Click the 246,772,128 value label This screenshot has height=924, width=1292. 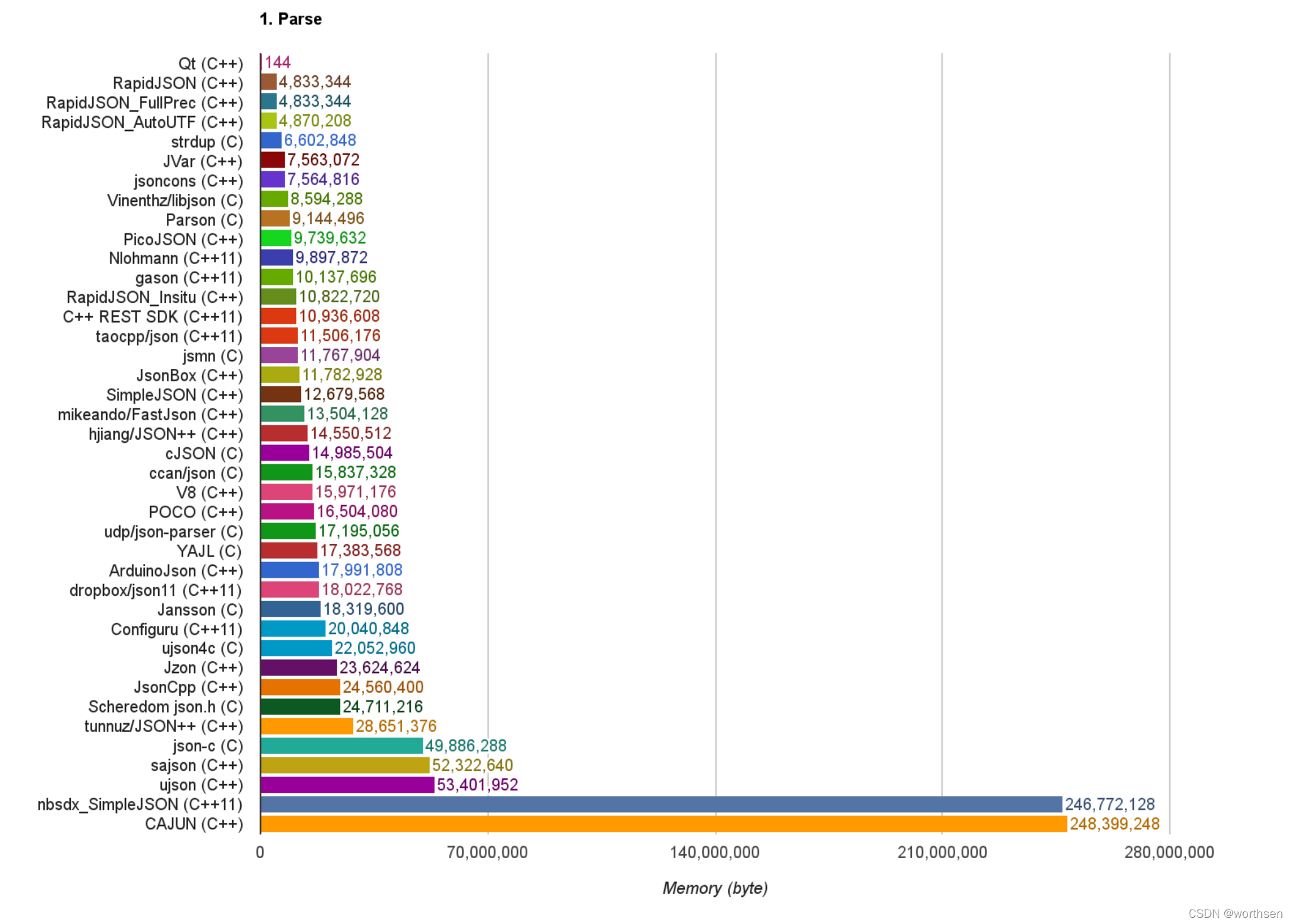pyautogui.click(x=1109, y=804)
